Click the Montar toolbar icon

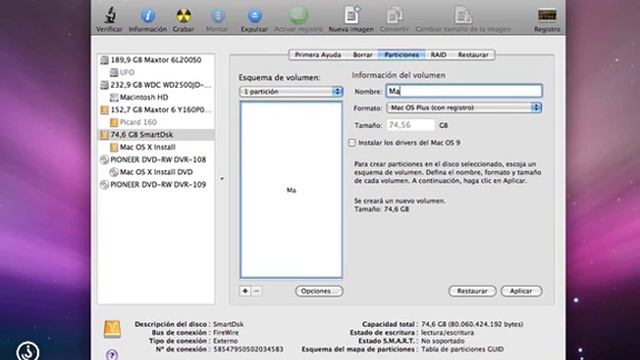(x=218, y=16)
